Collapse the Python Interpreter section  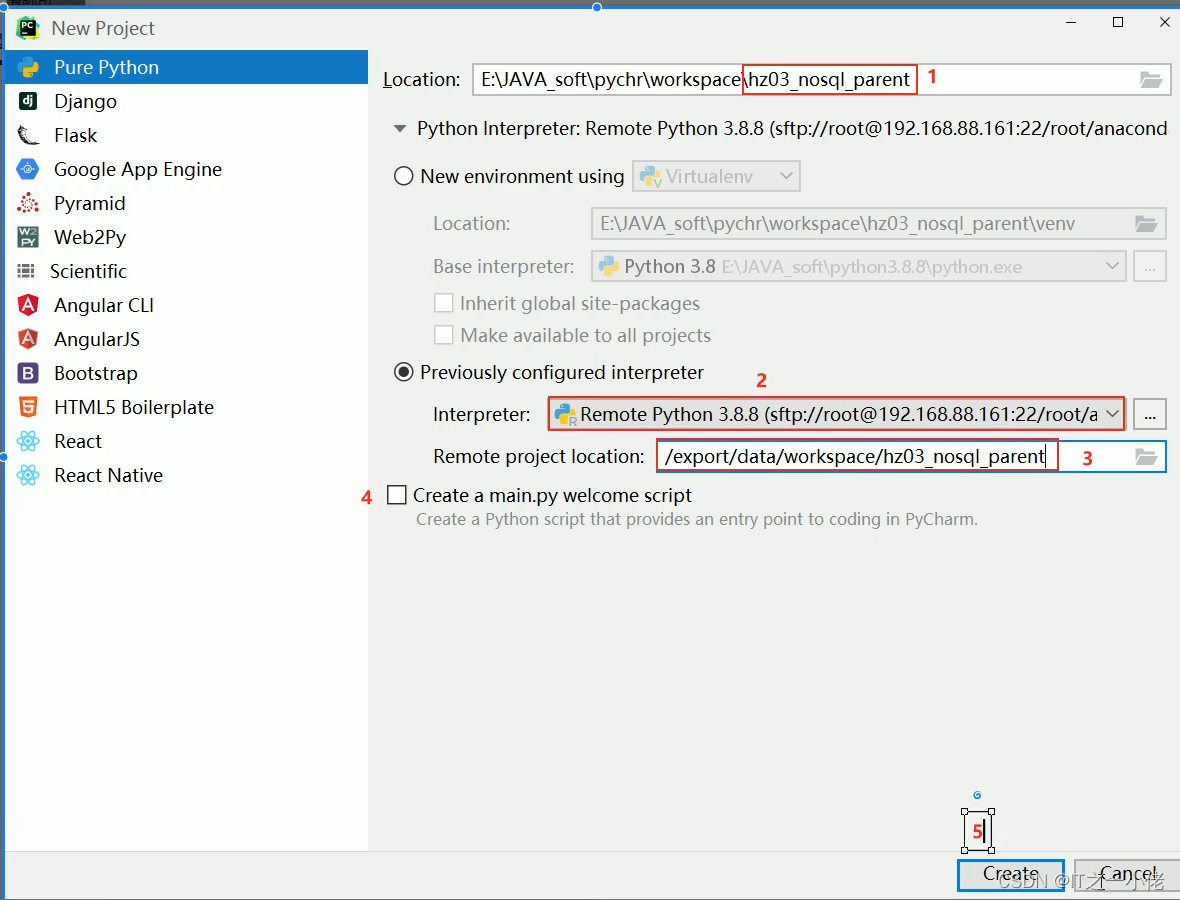pos(400,129)
